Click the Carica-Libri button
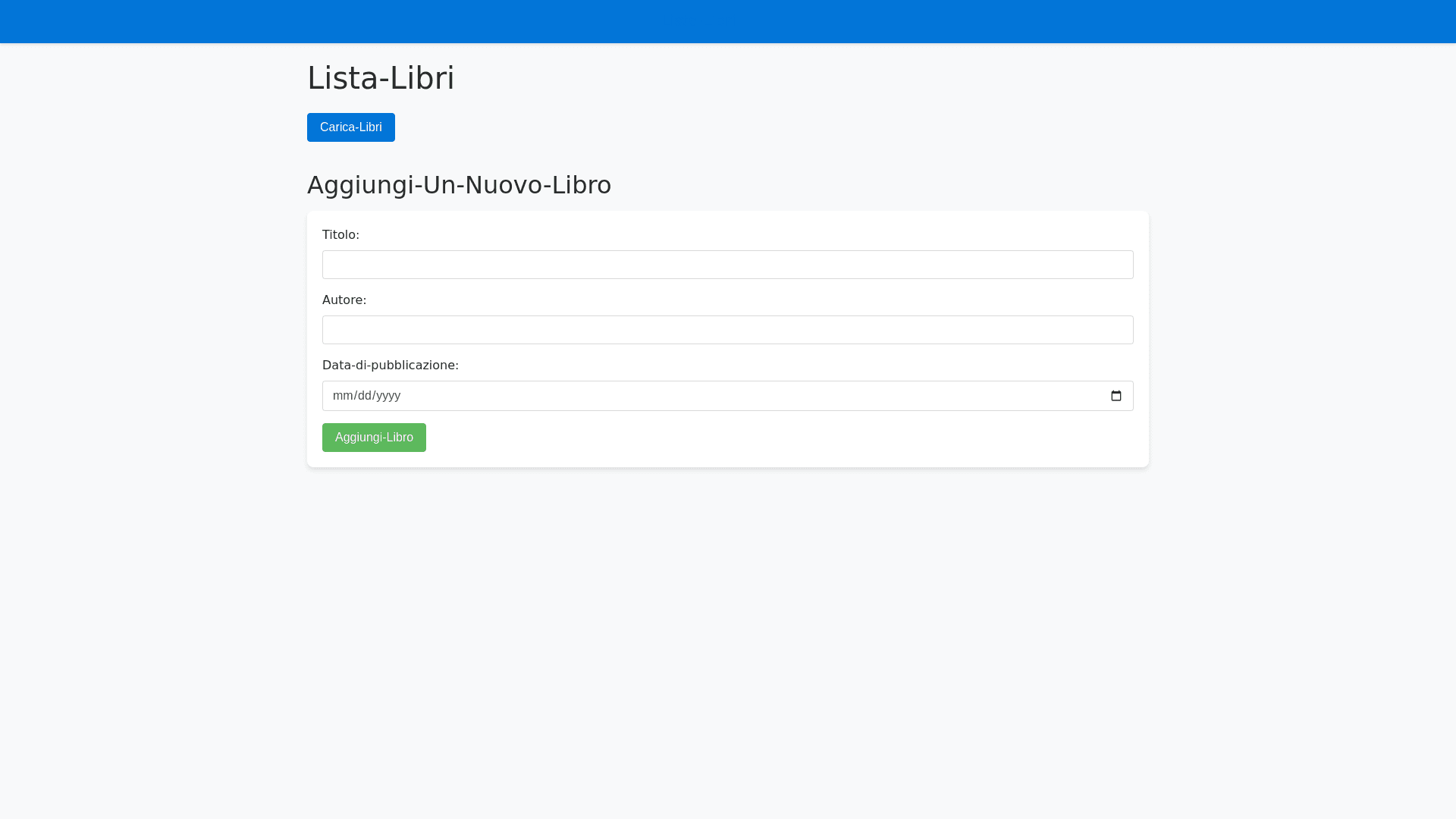 (350, 127)
